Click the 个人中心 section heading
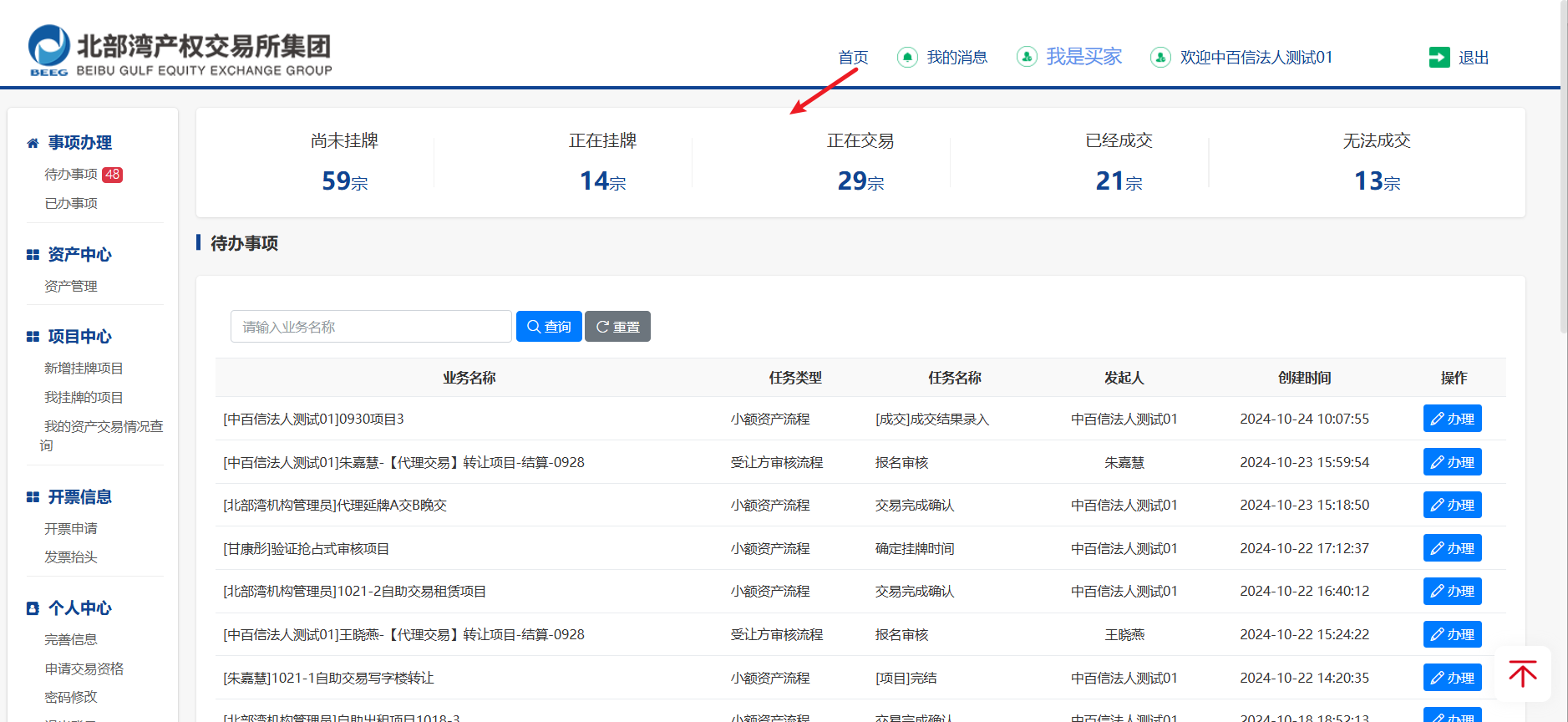The image size is (1568, 722). (x=79, y=608)
